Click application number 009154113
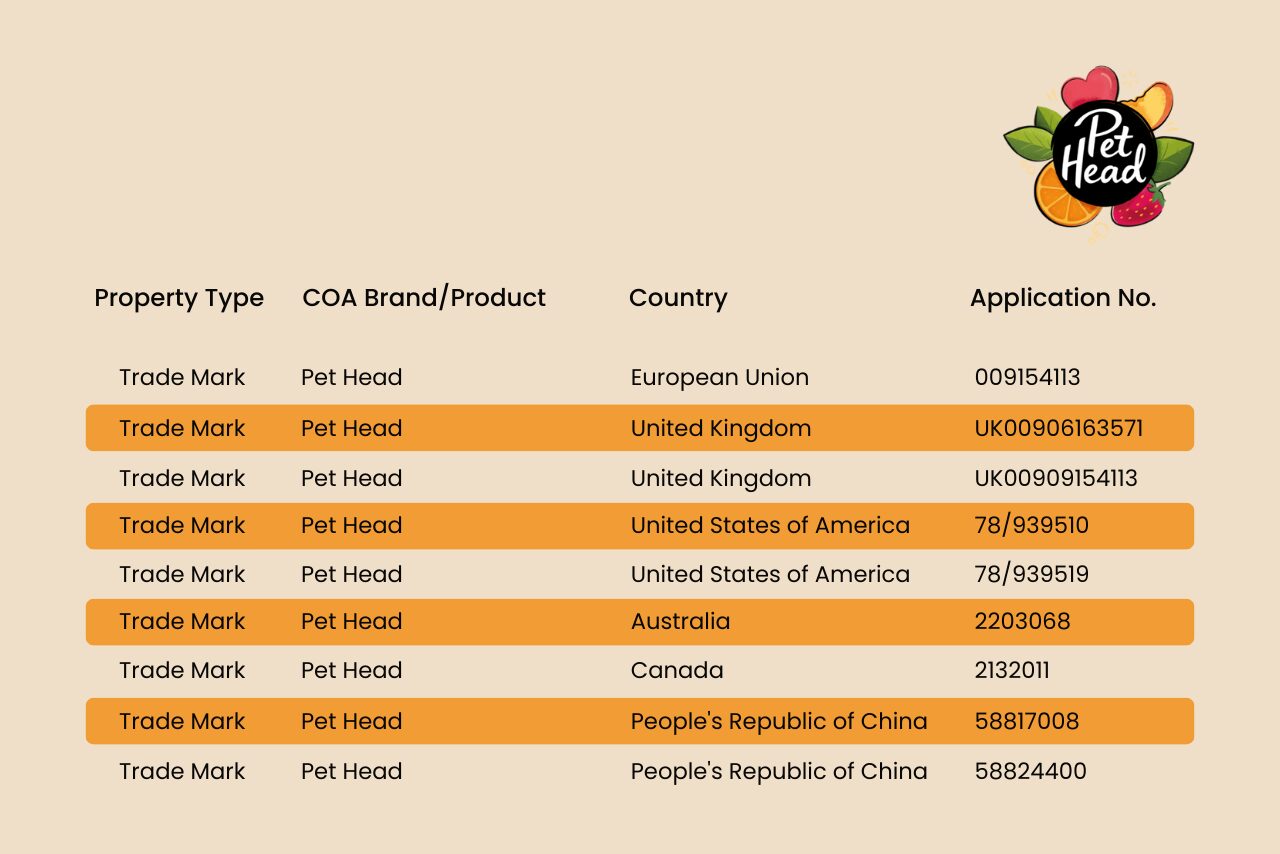 [x=1027, y=378]
